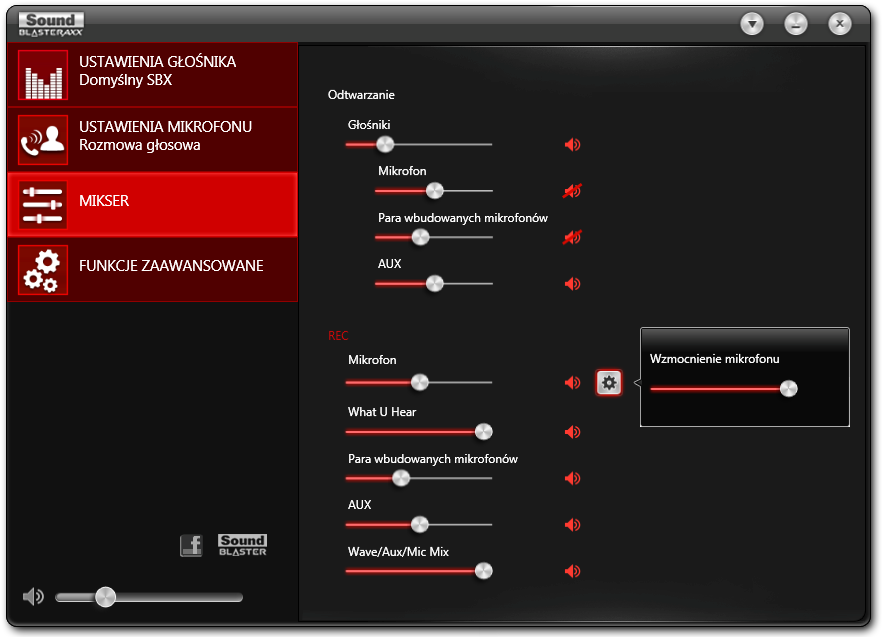Click the Wzmocnienie mikrofonu slider knob
The image size is (882, 637).
(789, 388)
